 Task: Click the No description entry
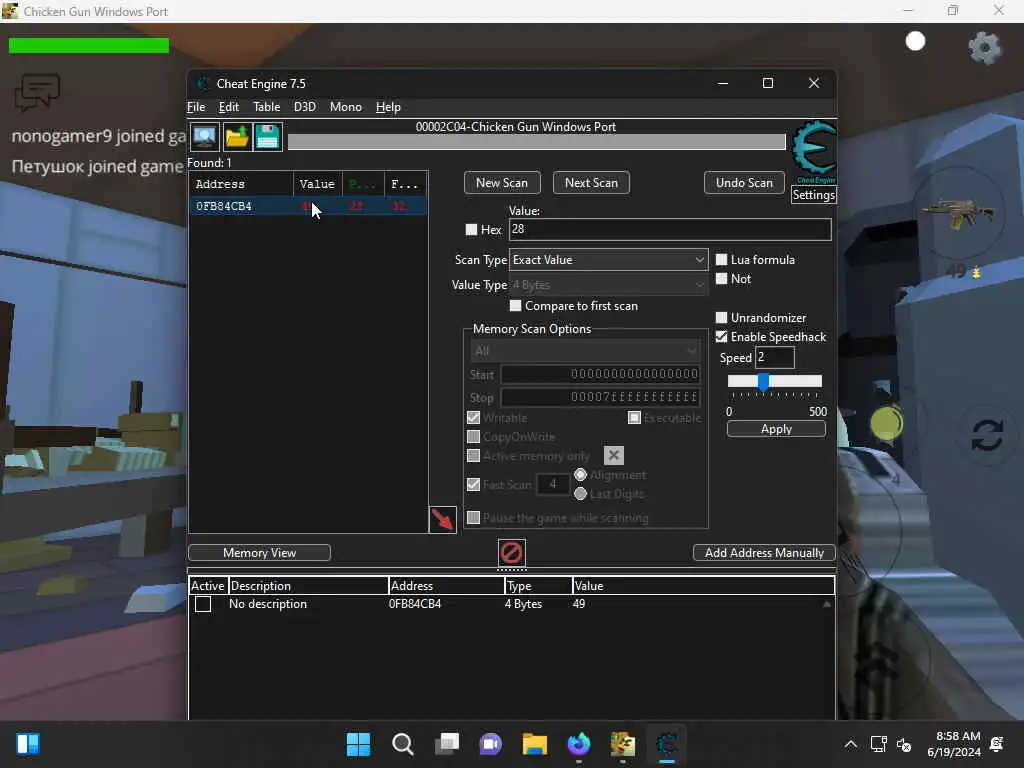tap(268, 604)
